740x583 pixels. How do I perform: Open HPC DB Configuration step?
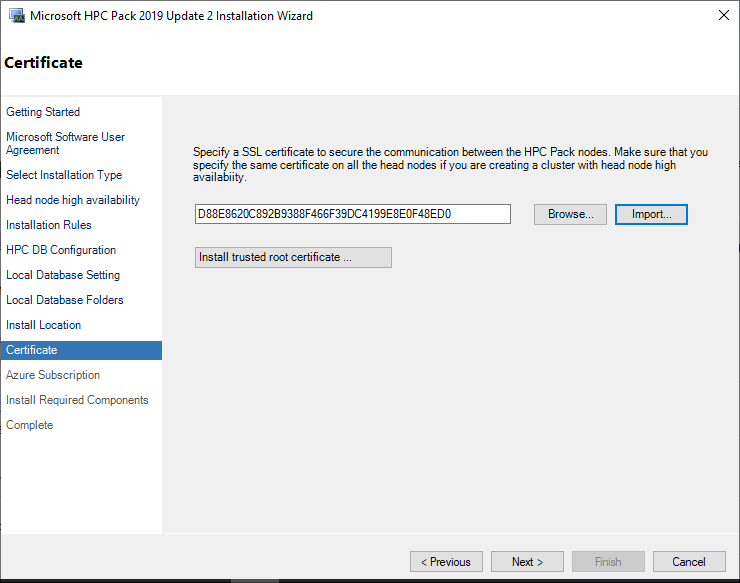pyautogui.click(x=61, y=250)
